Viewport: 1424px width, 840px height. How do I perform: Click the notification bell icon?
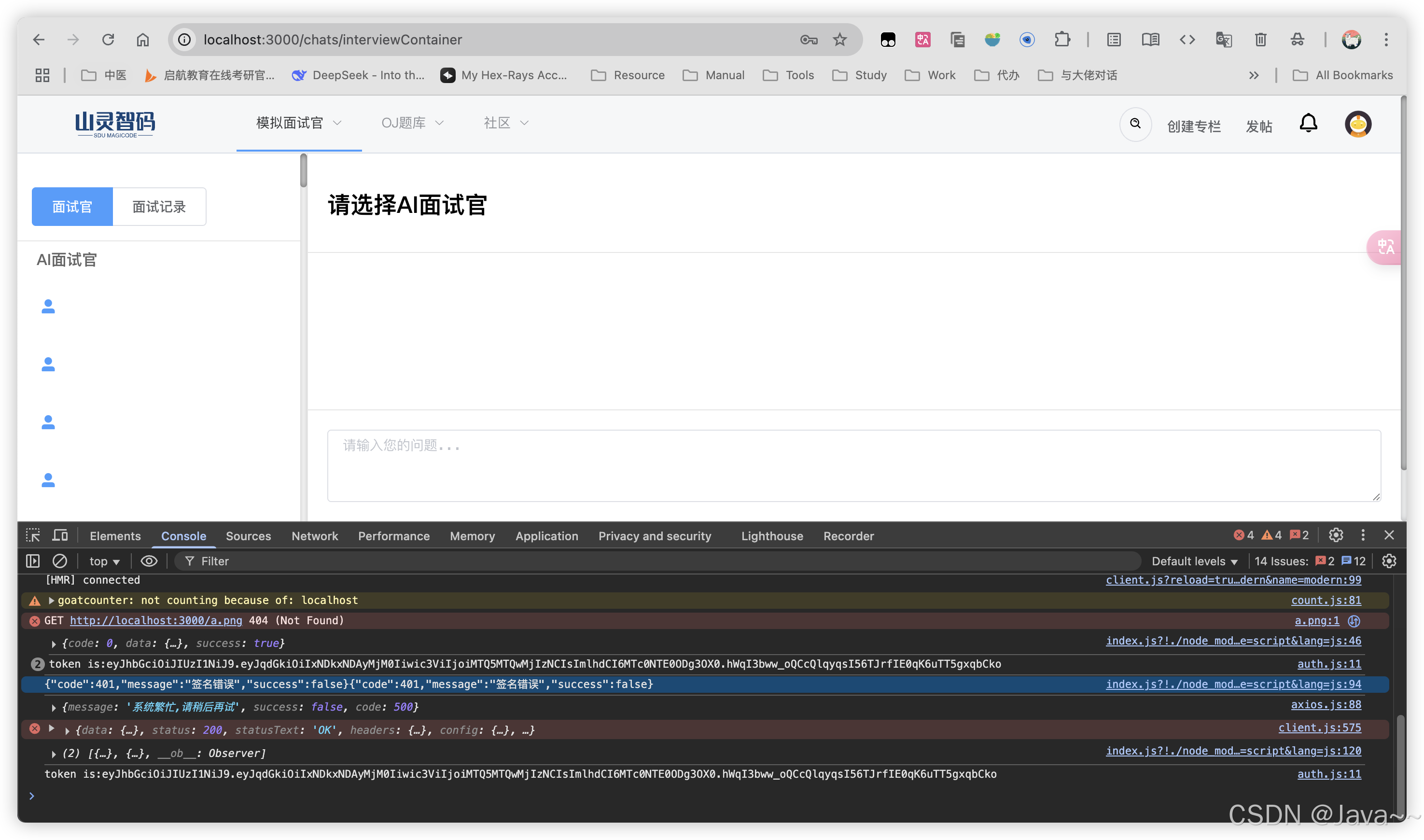tap(1308, 124)
